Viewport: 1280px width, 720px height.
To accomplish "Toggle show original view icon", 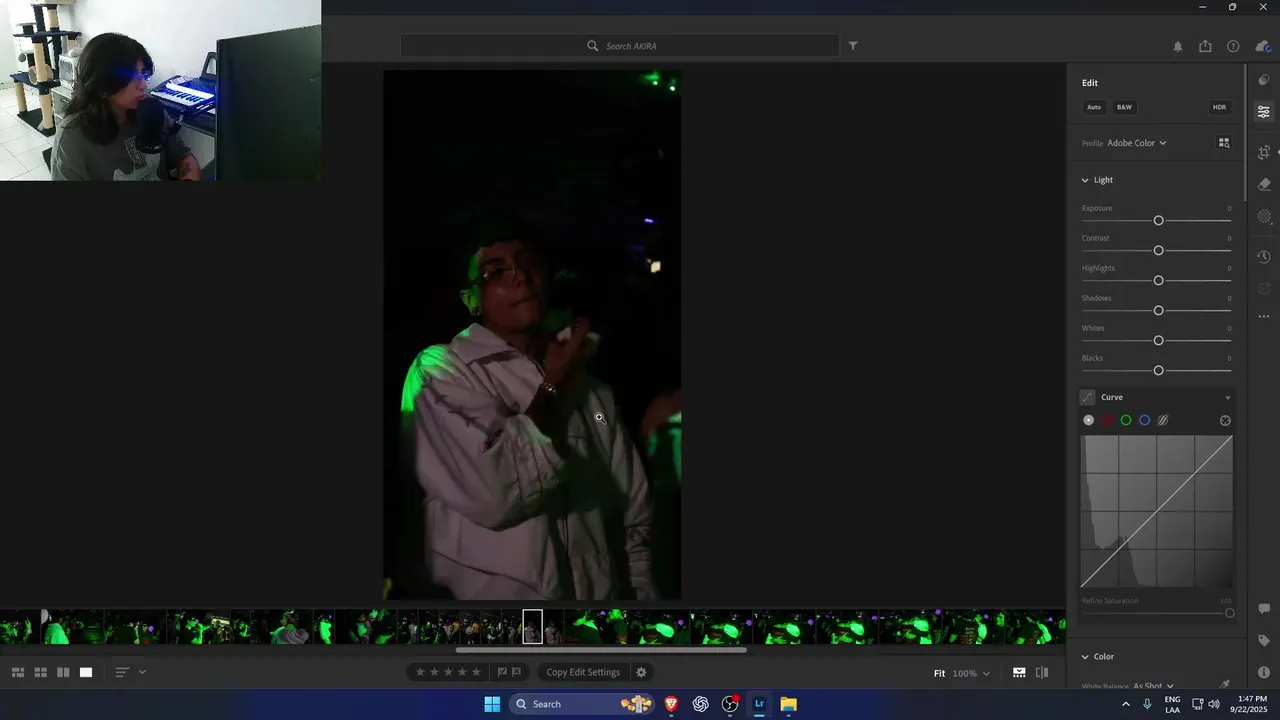I will (1042, 673).
